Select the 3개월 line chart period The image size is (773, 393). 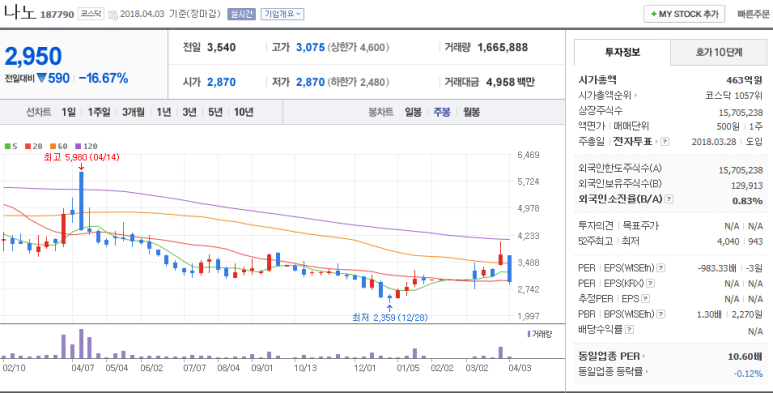[x=133, y=112]
